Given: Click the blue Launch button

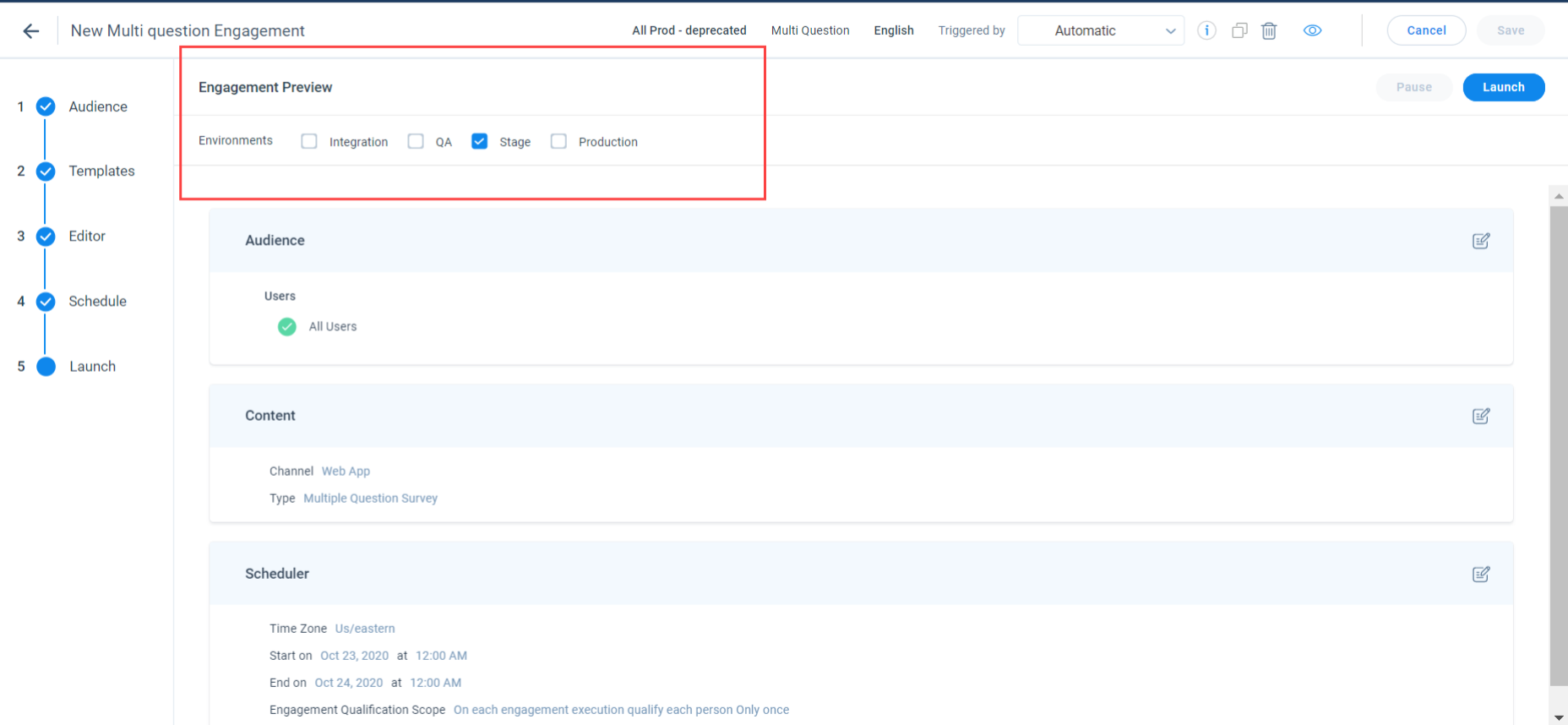Looking at the screenshot, I should [1504, 87].
